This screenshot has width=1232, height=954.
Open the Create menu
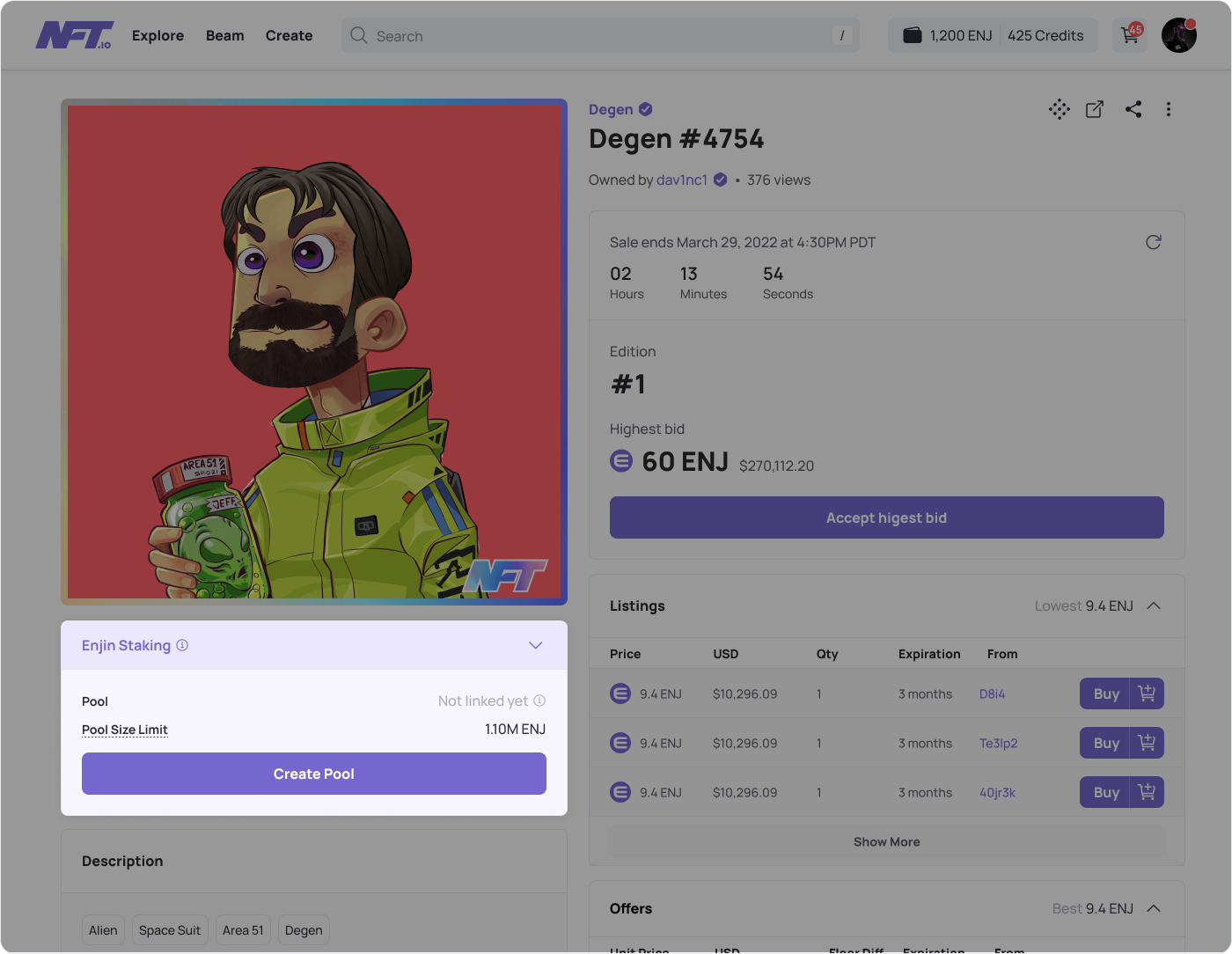(290, 35)
